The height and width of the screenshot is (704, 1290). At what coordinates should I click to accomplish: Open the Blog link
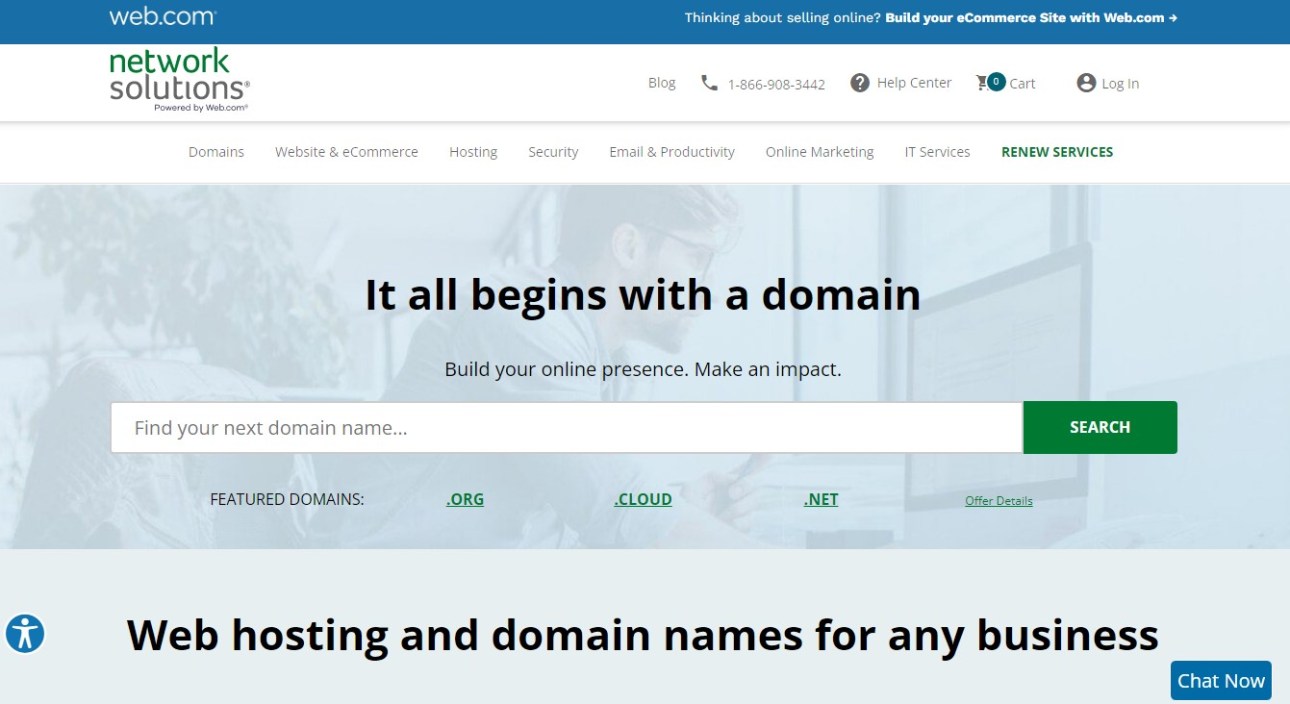point(662,83)
